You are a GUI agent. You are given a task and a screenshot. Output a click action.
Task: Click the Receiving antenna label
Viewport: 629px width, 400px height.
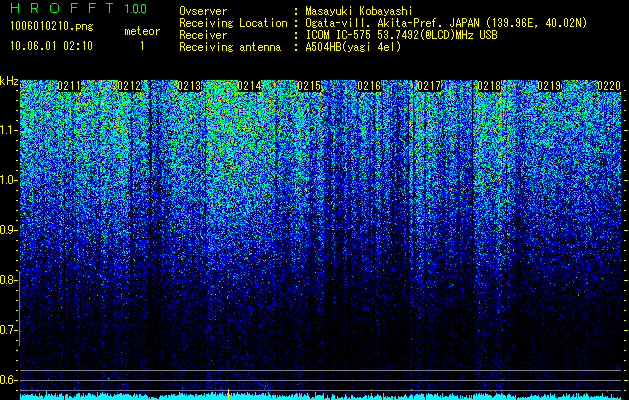230,47
